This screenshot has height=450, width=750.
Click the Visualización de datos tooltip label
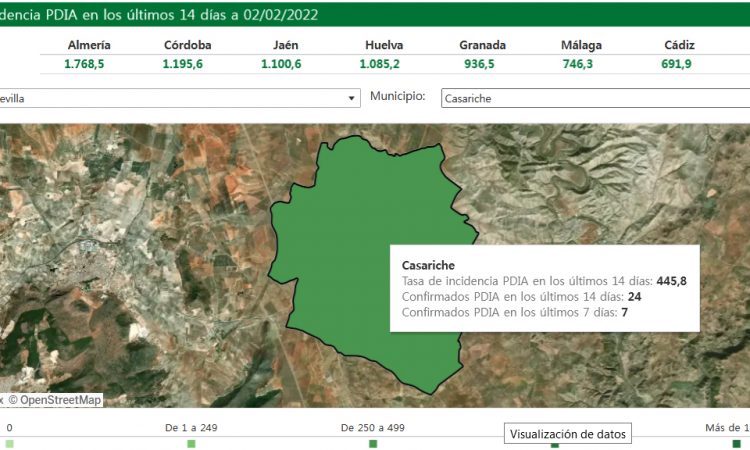point(567,434)
